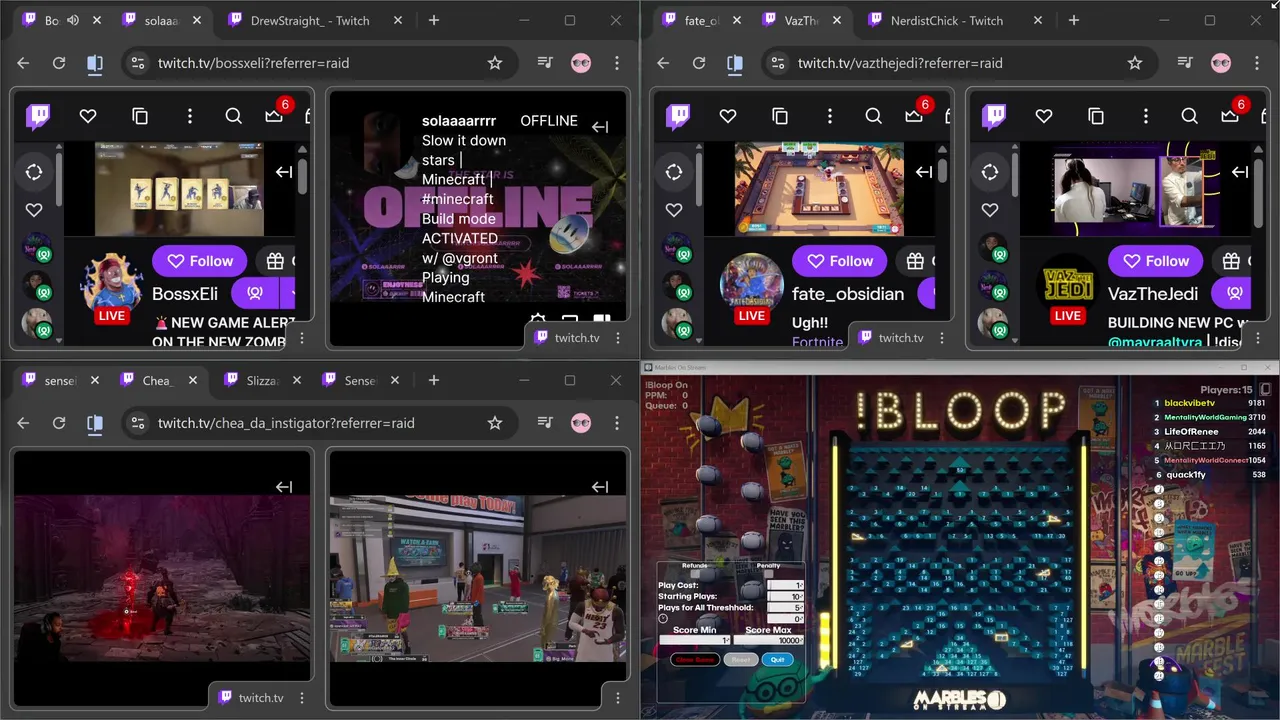This screenshot has height=720, width=1280.
Task: Open crown notifications in fate_obsidian pane
Action: (913, 116)
